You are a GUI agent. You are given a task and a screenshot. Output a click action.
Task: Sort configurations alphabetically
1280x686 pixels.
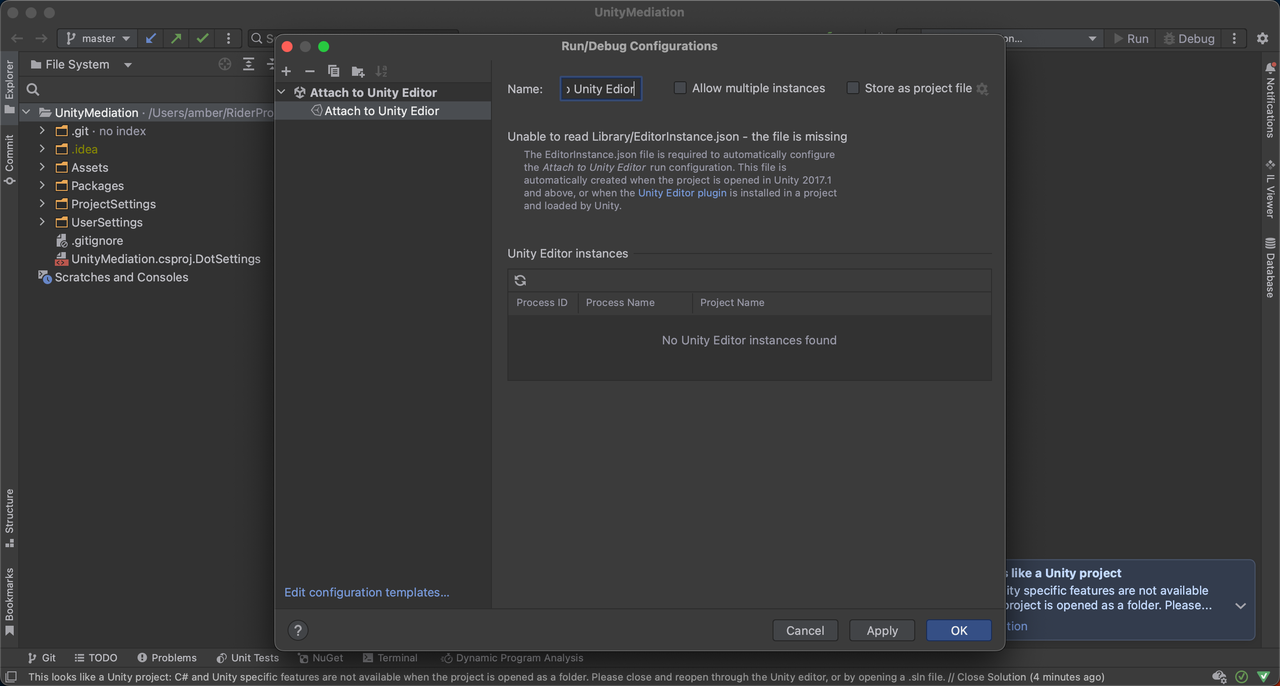pyautogui.click(x=381, y=71)
